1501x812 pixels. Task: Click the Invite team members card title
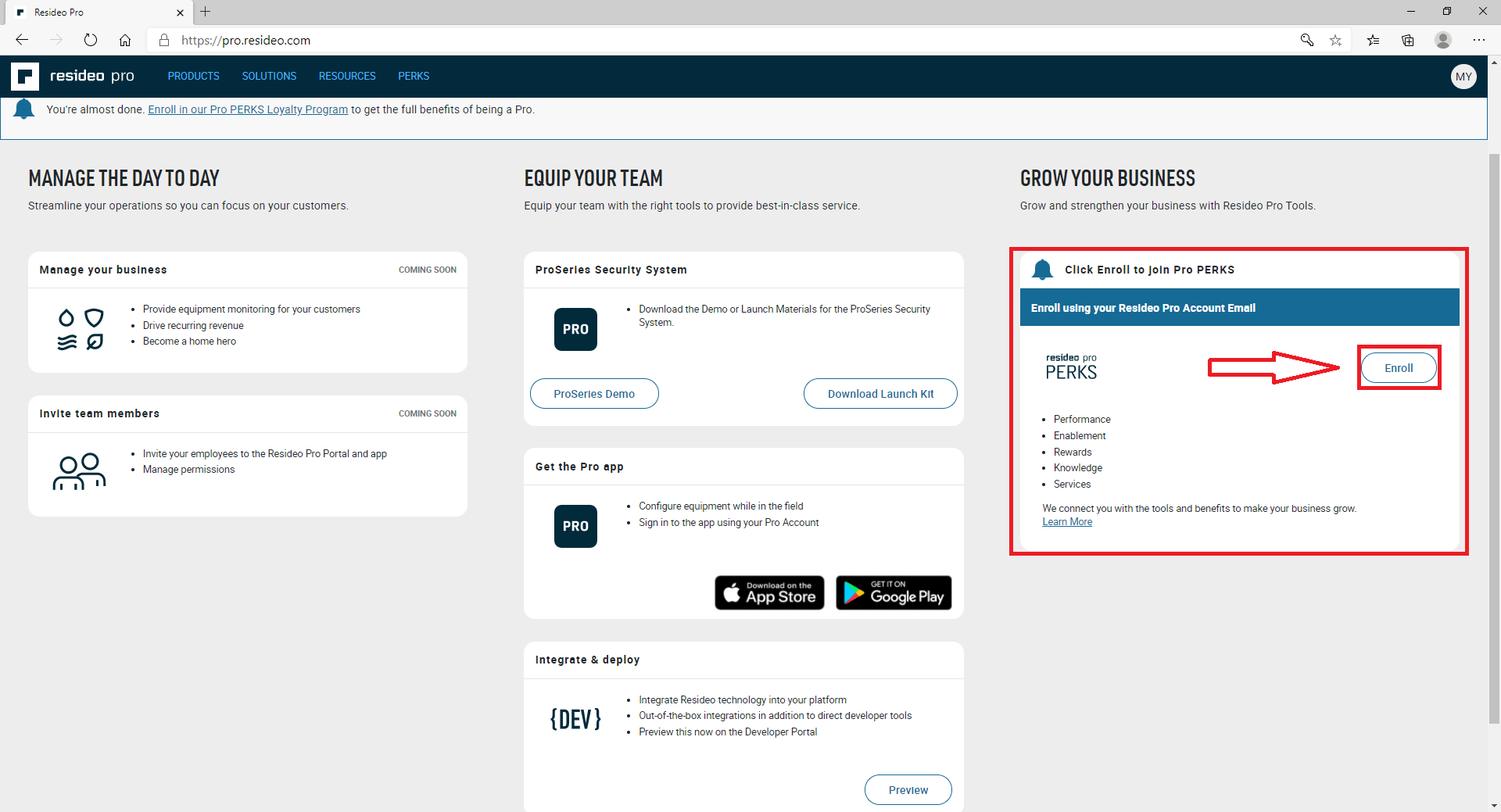[x=99, y=413]
